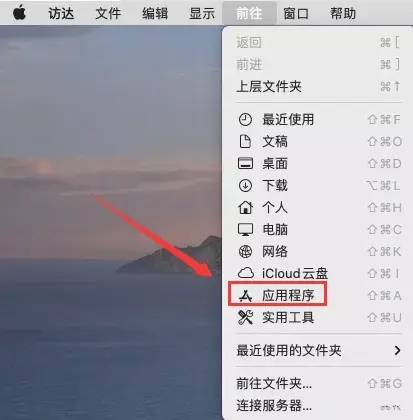Open the 显示 menu
The image size is (413, 420).
tap(202, 14)
